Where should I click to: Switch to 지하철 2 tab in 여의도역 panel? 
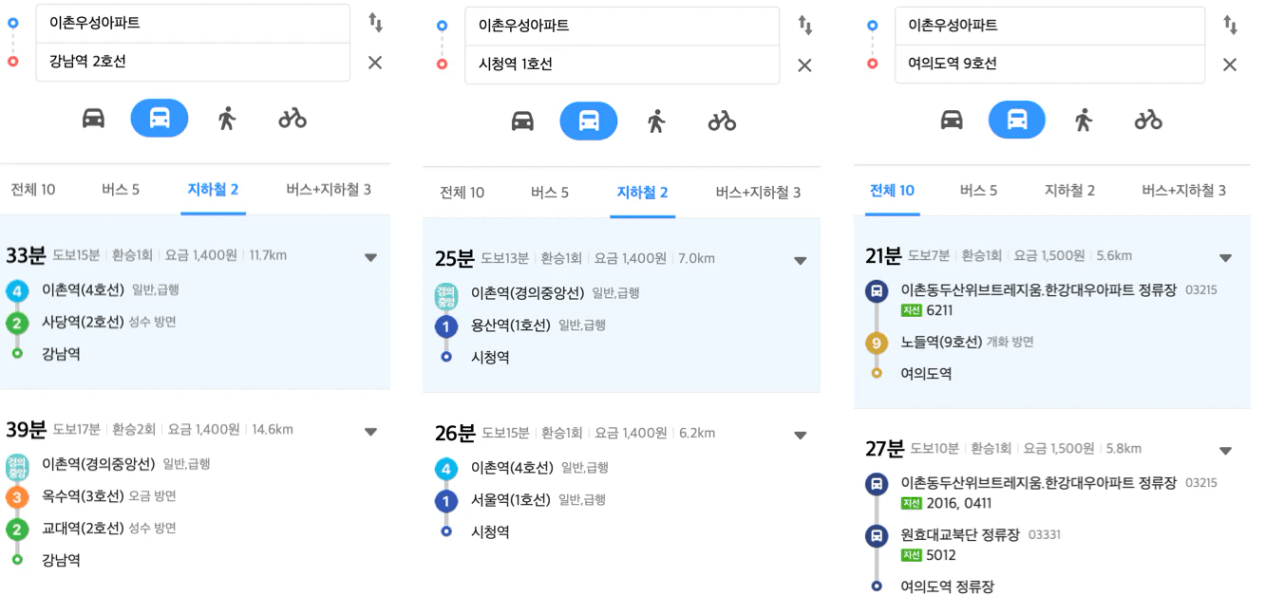coord(1070,190)
